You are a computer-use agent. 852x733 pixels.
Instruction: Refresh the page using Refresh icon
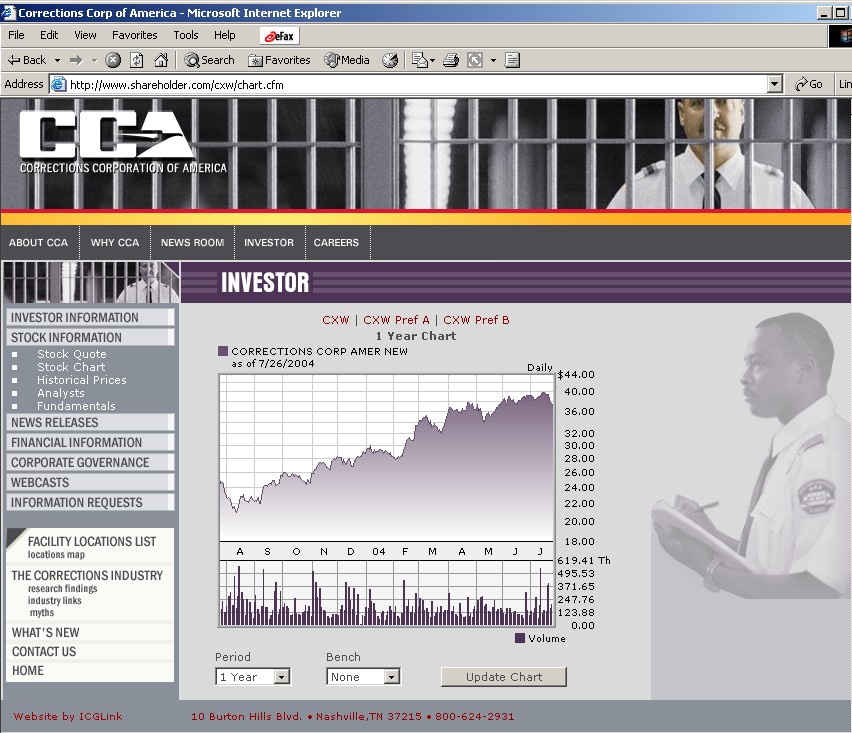tap(136, 60)
